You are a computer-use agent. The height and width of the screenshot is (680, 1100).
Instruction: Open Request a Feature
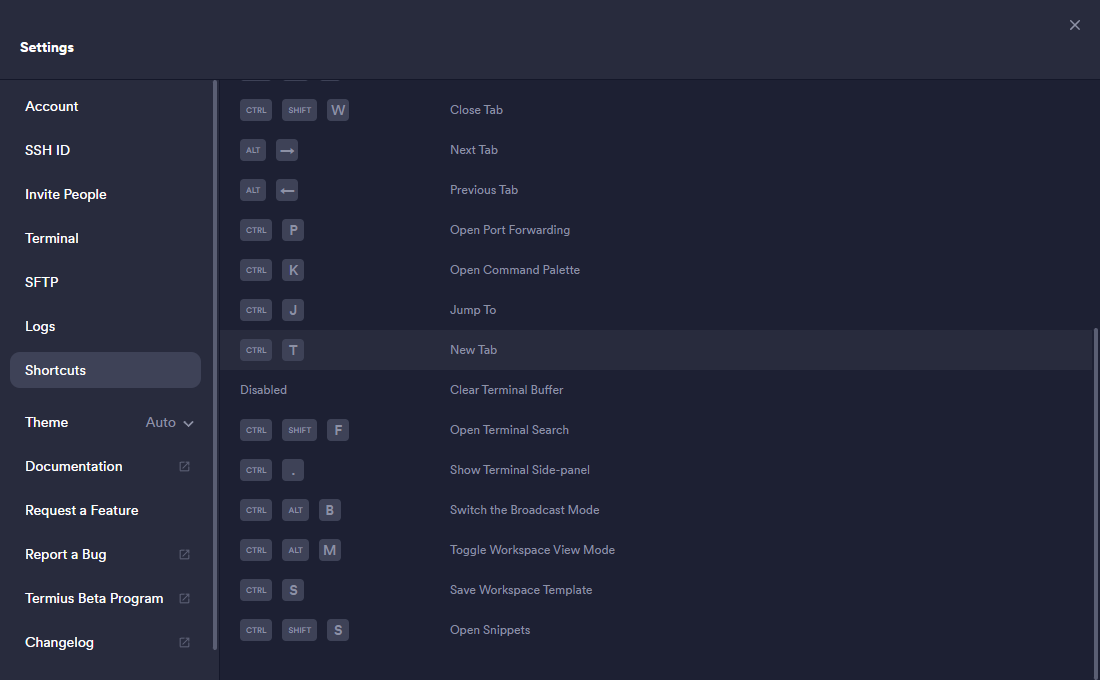pyautogui.click(x=105, y=510)
